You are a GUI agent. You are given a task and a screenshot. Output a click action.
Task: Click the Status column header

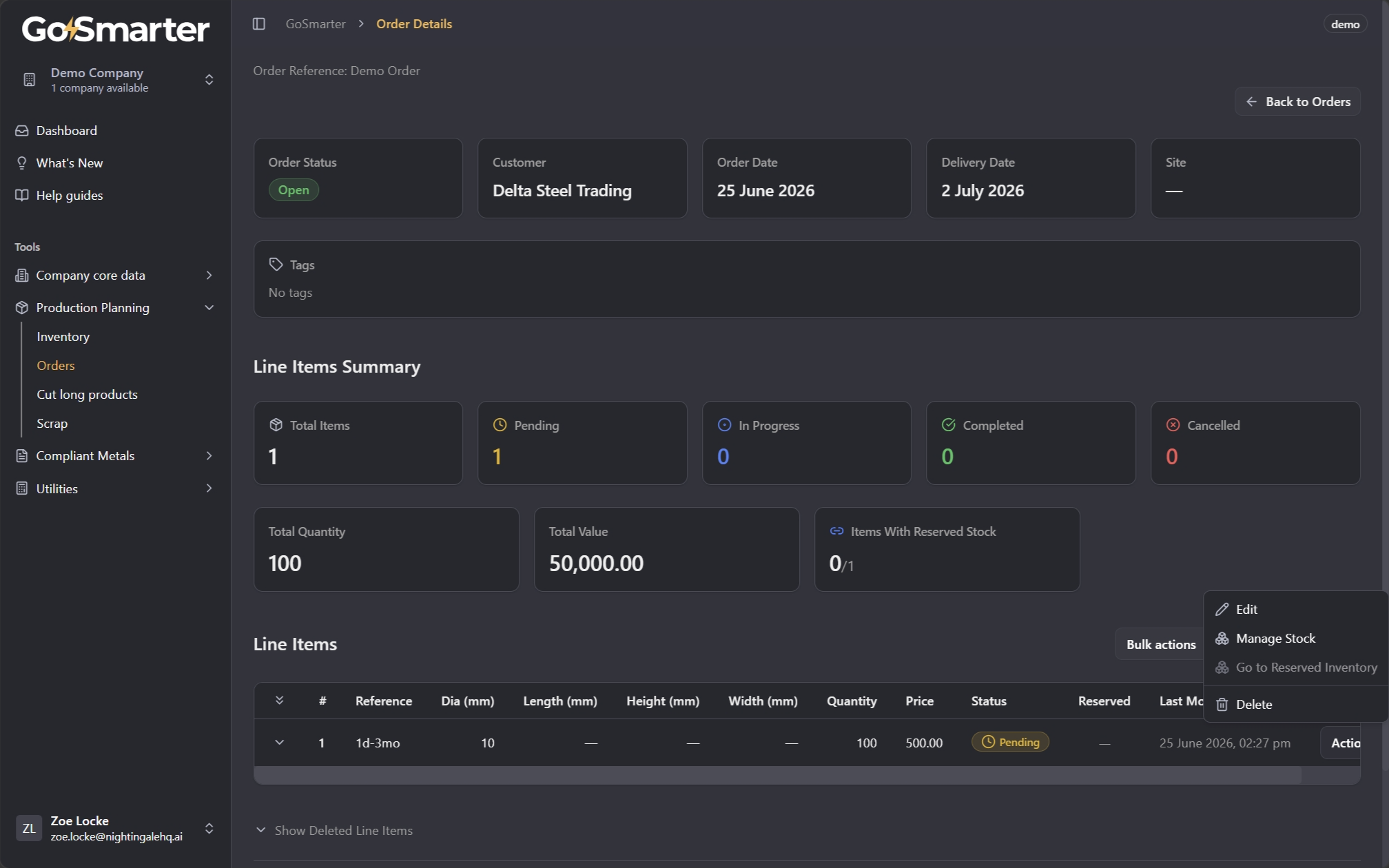(x=989, y=701)
